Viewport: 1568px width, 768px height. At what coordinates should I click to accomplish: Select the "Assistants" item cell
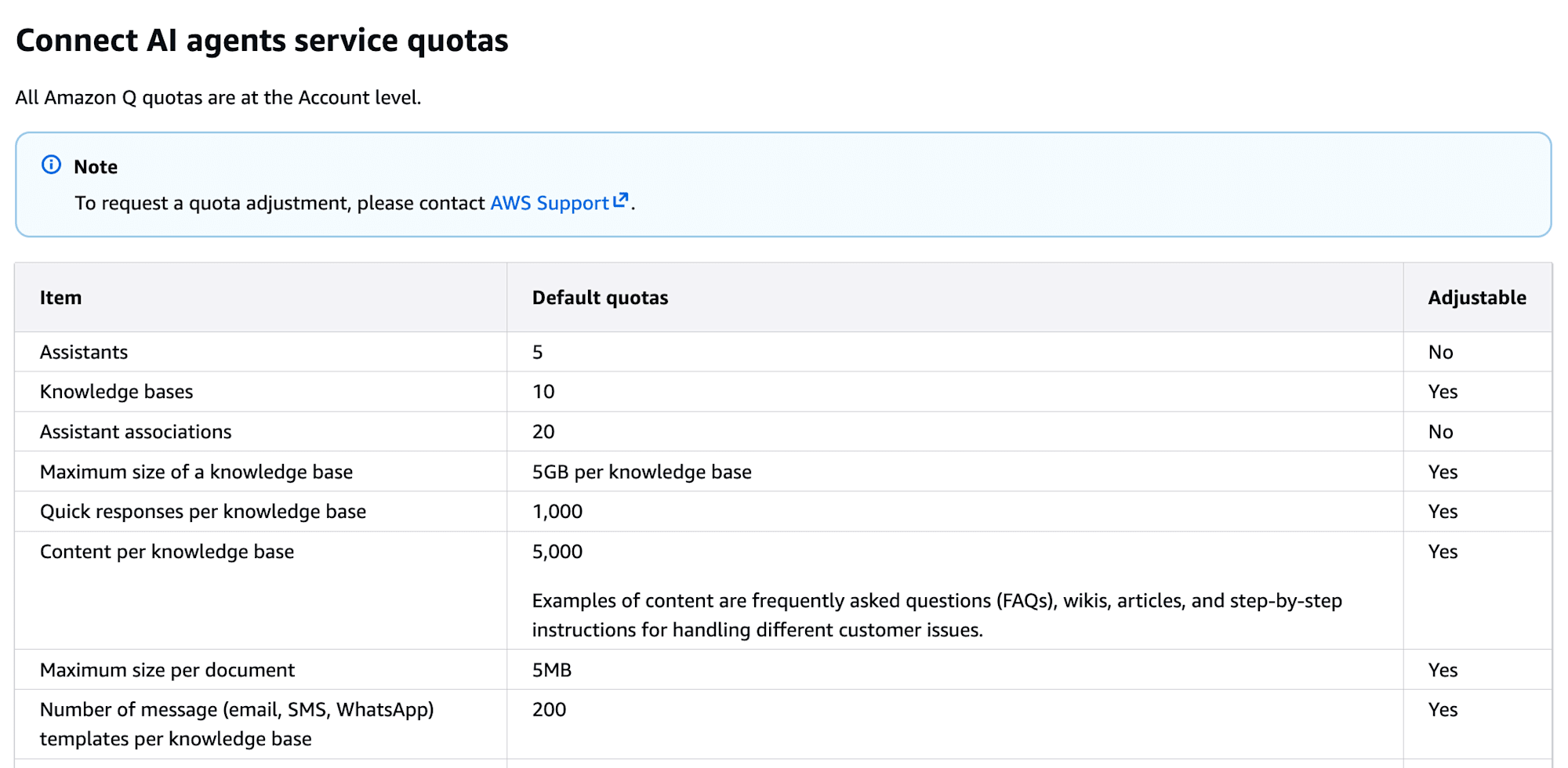point(84,352)
